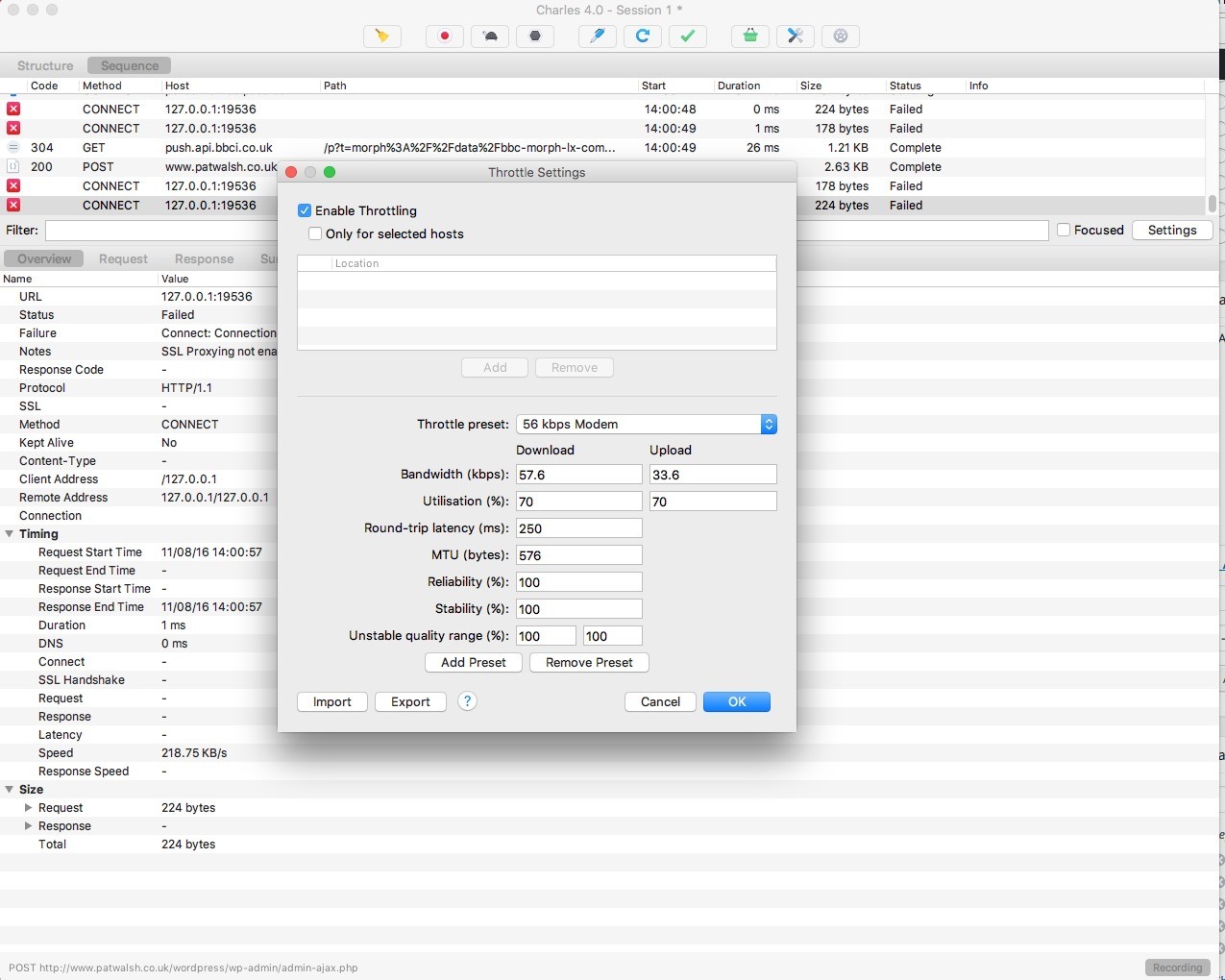Screen dimensions: 1225x980
Task: Click the Reliability percentage field
Action: (579, 582)
